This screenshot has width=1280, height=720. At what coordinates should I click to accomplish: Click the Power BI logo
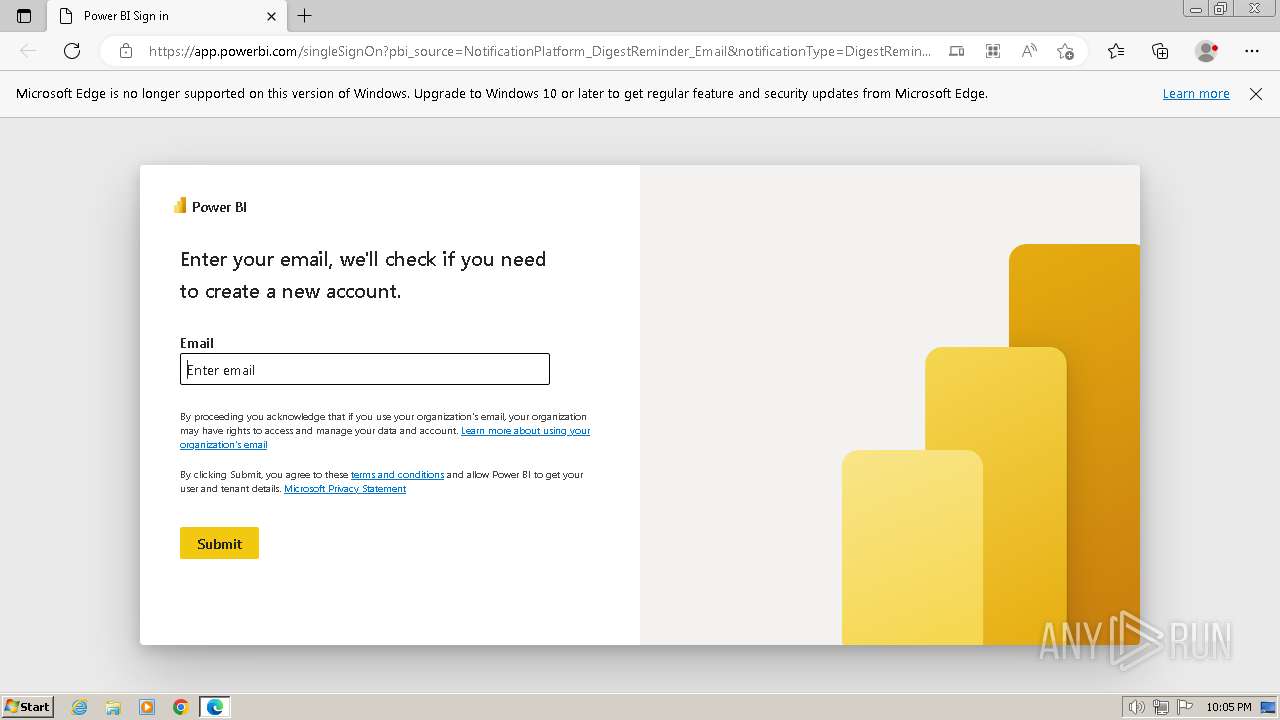click(x=210, y=206)
